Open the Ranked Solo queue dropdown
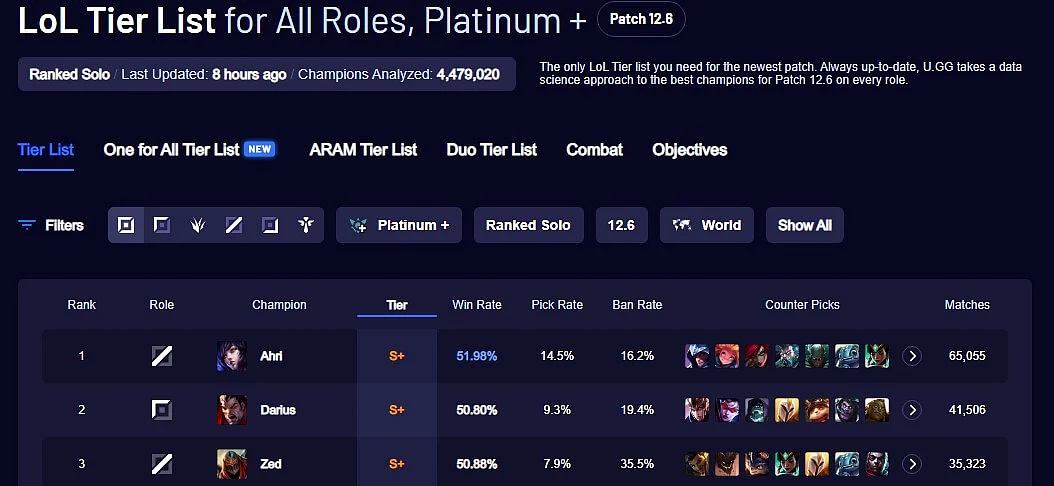The height and width of the screenshot is (486, 1054). click(x=528, y=225)
